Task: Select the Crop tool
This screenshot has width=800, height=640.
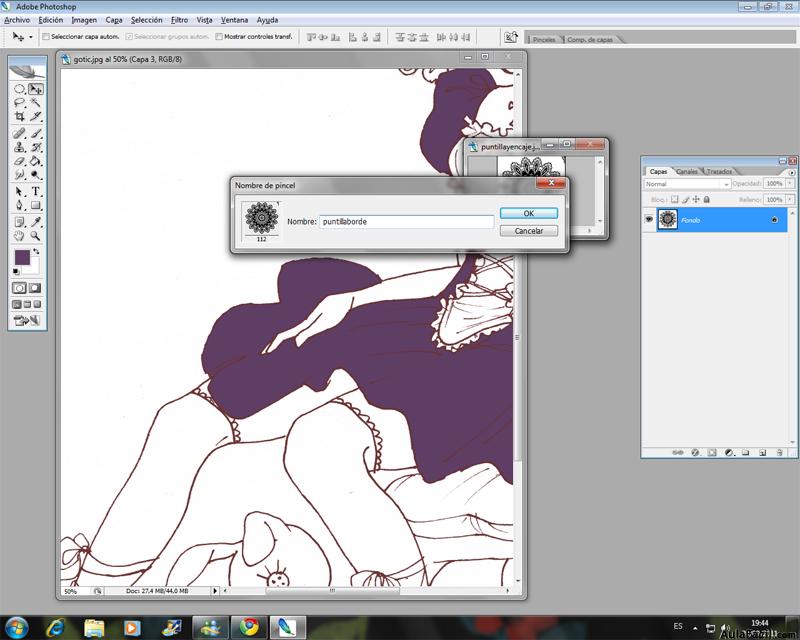Action: 19,116
